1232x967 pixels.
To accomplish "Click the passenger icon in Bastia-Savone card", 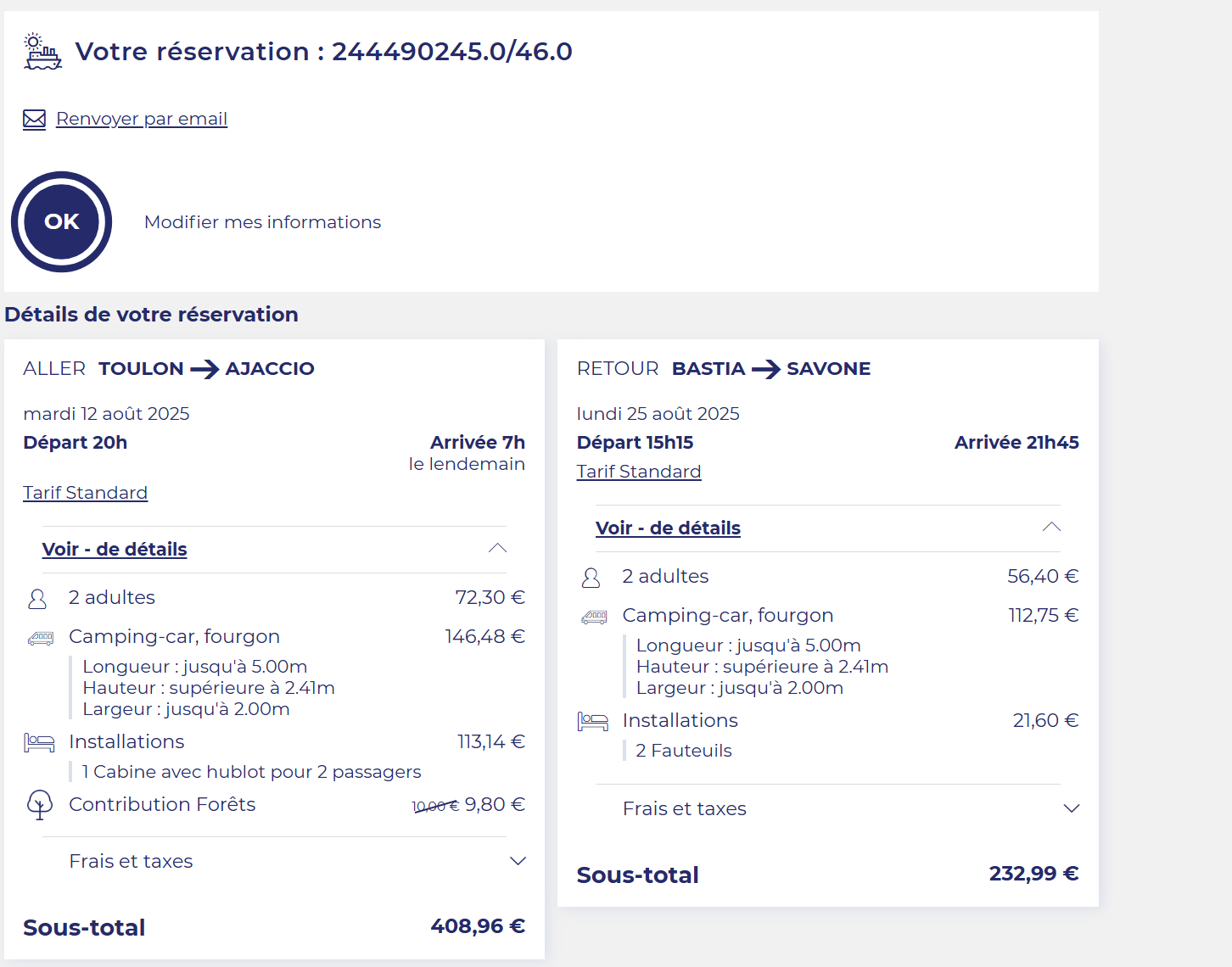I will (x=591, y=578).
